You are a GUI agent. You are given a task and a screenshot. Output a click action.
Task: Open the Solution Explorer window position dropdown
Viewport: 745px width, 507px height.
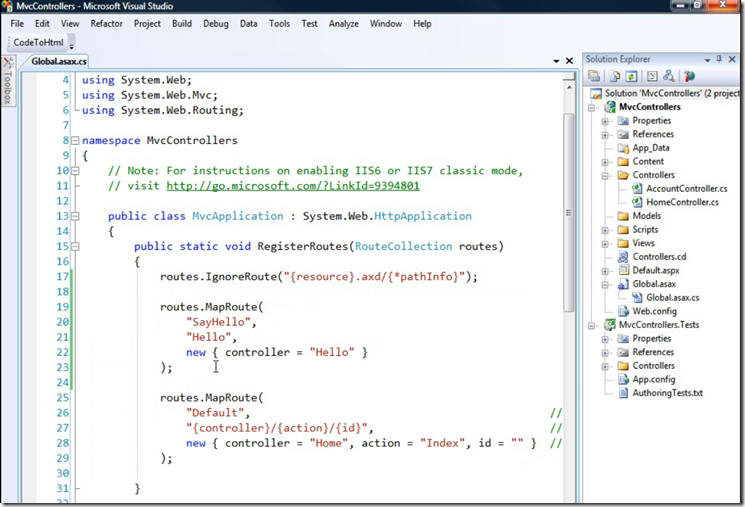click(x=707, y=60)
